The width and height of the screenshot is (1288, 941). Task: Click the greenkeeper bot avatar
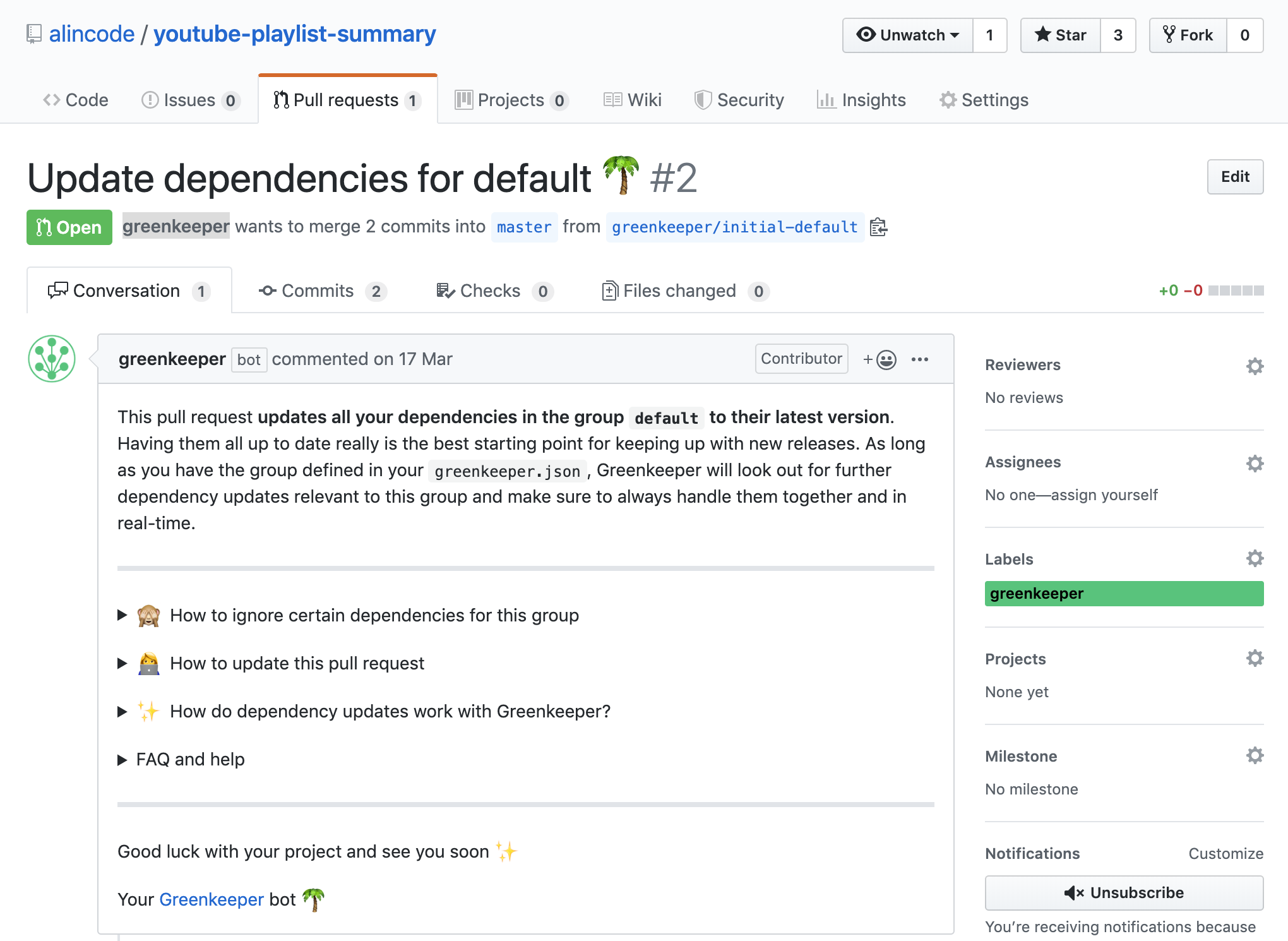52,359
